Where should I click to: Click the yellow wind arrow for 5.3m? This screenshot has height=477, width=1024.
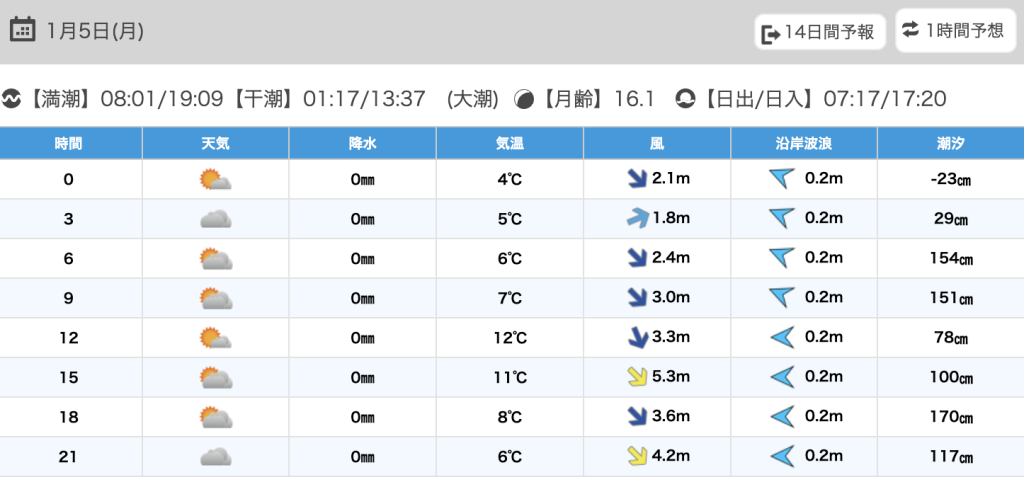(x=635, y=377)
